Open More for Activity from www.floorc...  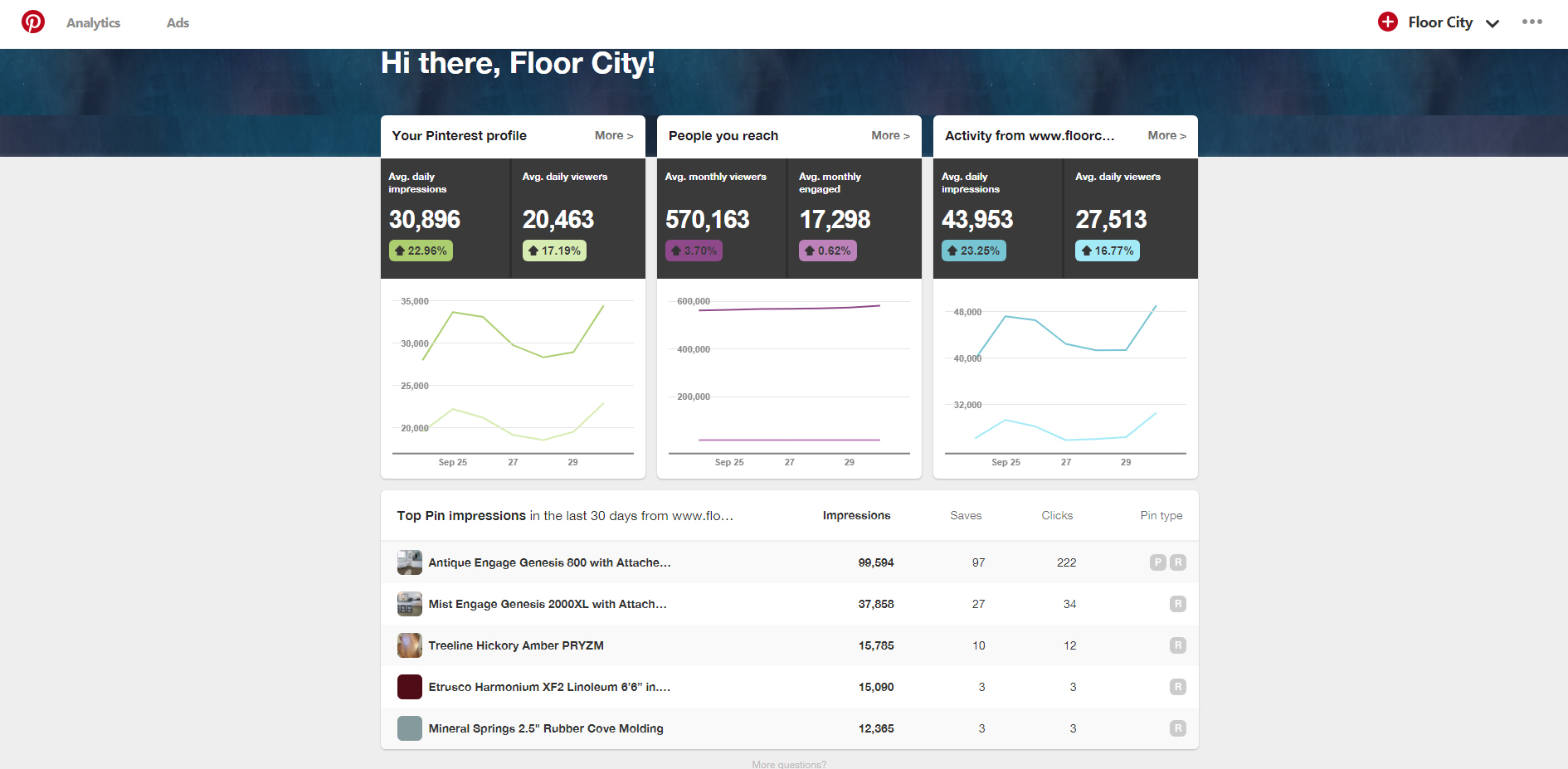(1166, 135)
